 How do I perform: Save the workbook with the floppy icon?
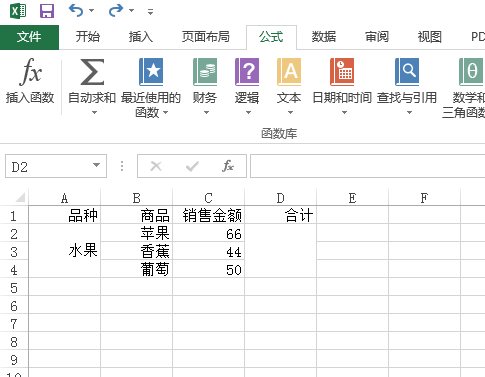click(47, 11)
